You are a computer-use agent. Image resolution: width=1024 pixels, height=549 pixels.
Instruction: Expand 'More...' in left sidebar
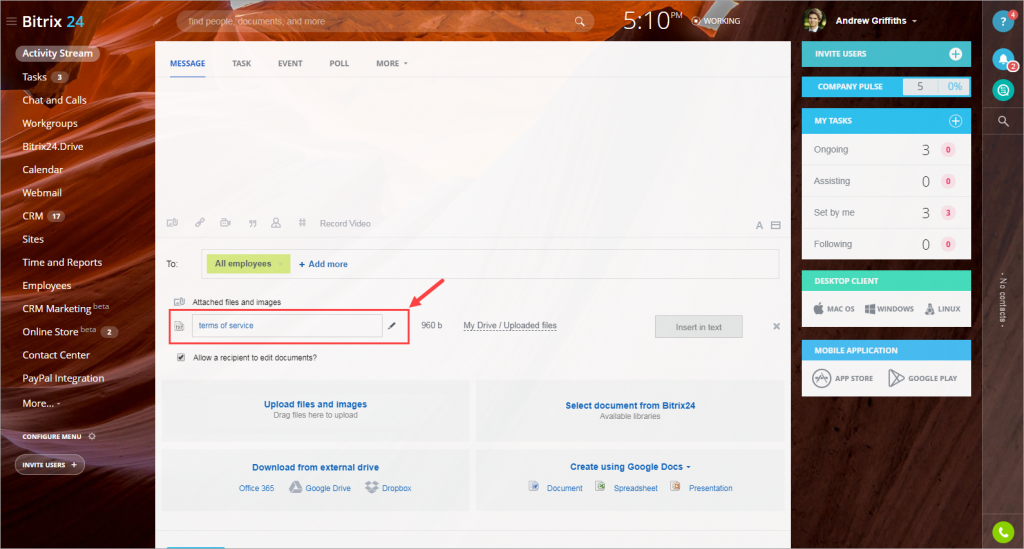click(x=41, y=403)
